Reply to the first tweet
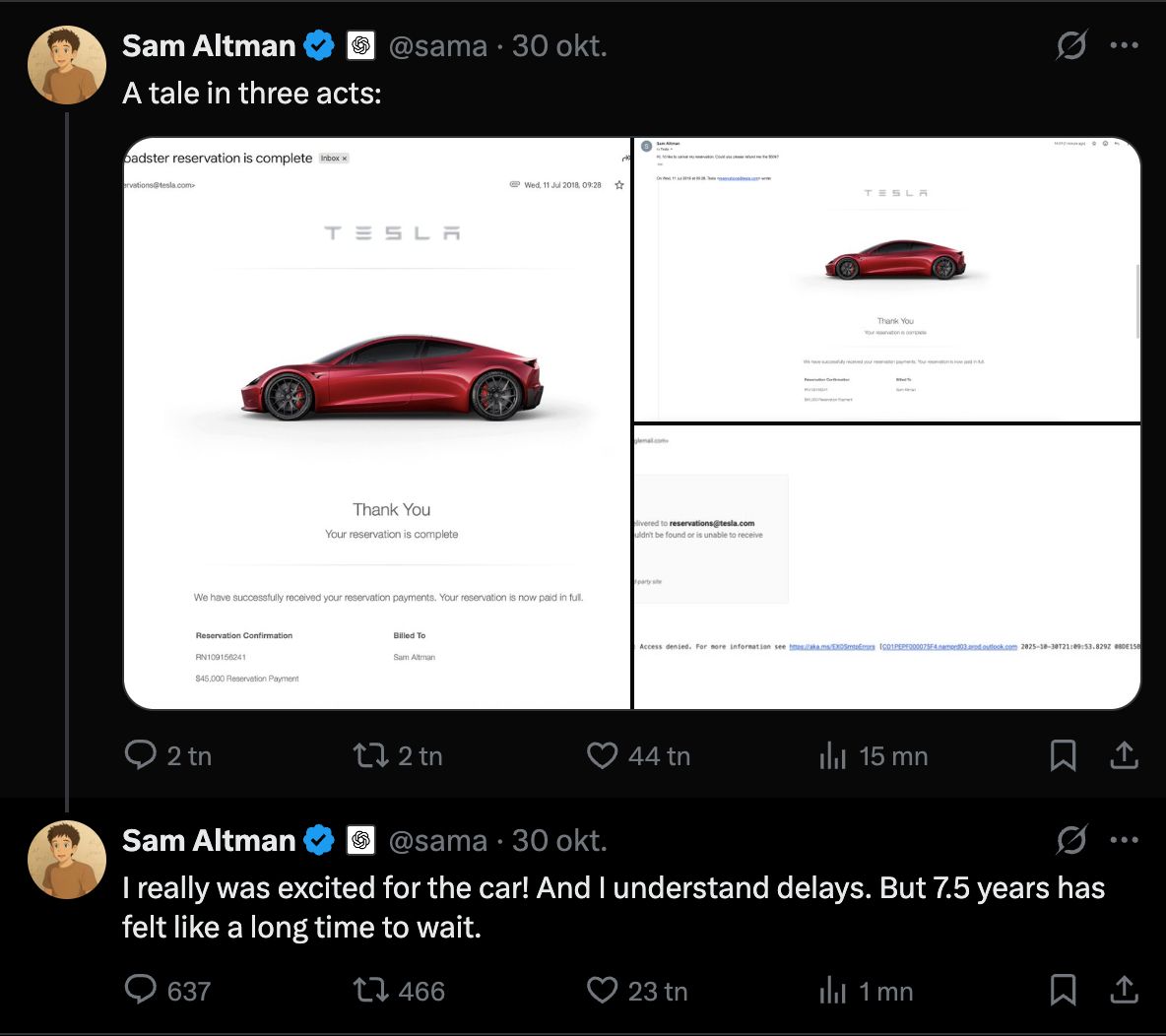The image size is (1166, 1036). pyautogui.click(x=141, y=755)
